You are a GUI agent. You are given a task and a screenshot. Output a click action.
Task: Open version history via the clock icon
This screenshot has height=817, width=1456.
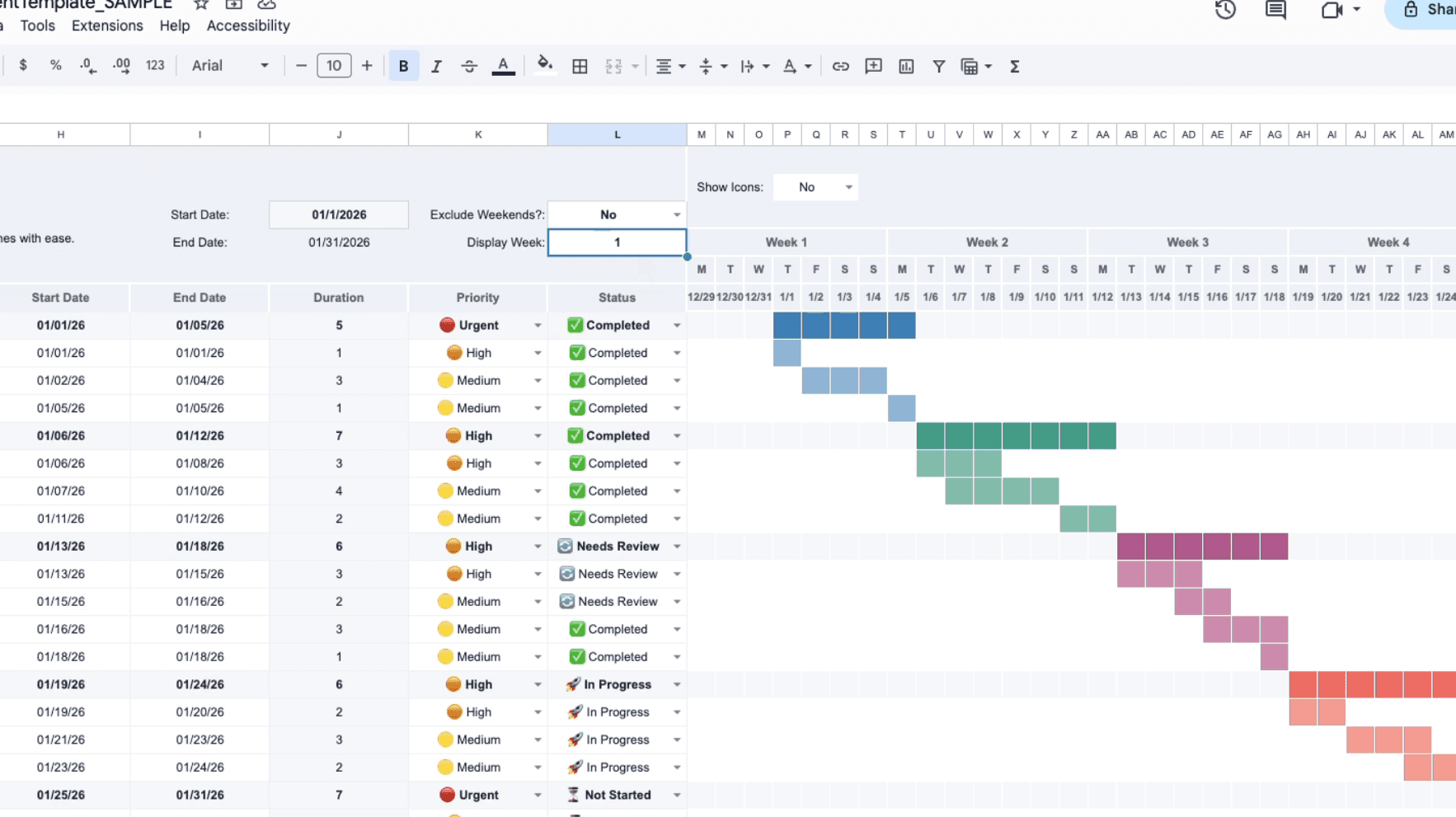click(x=1225, y=11)
